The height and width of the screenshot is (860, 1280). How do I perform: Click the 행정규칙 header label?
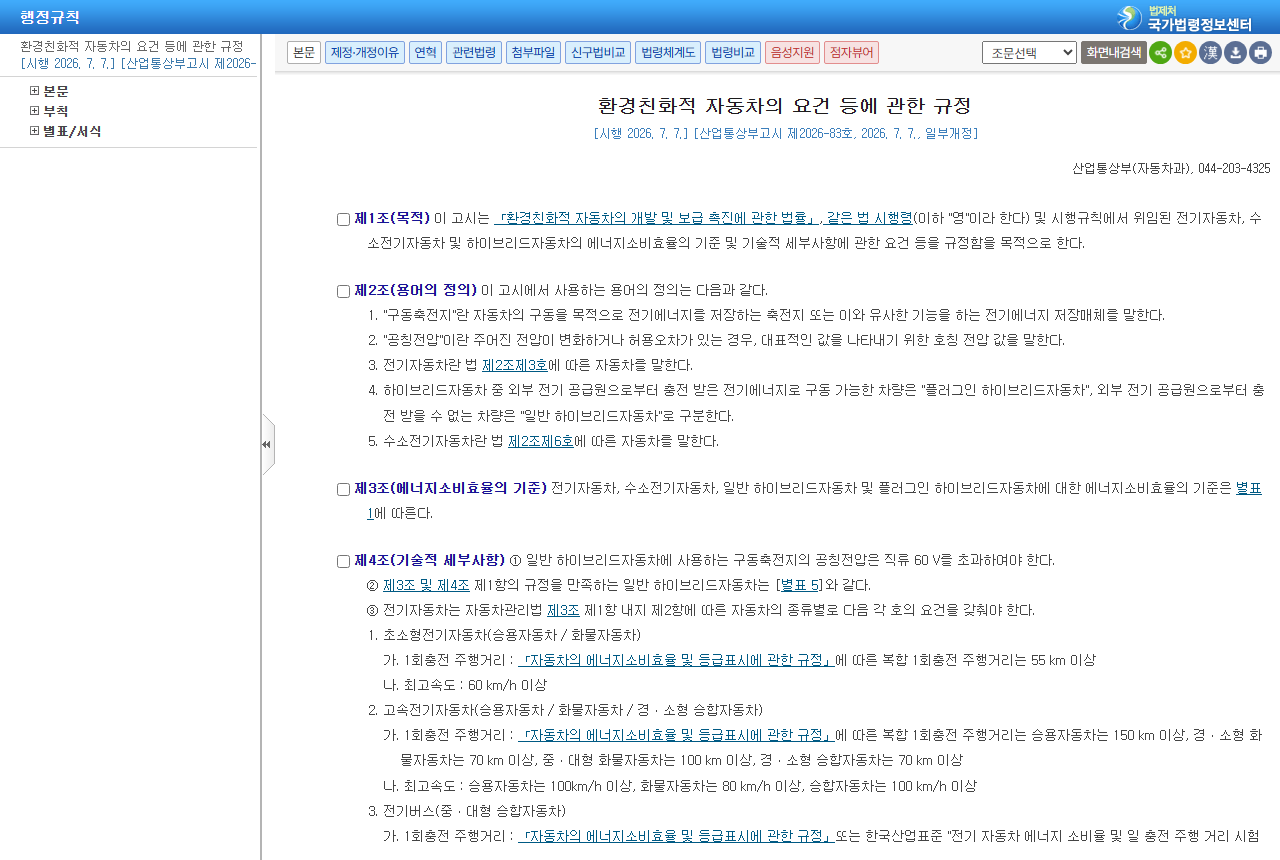(50, 18)
